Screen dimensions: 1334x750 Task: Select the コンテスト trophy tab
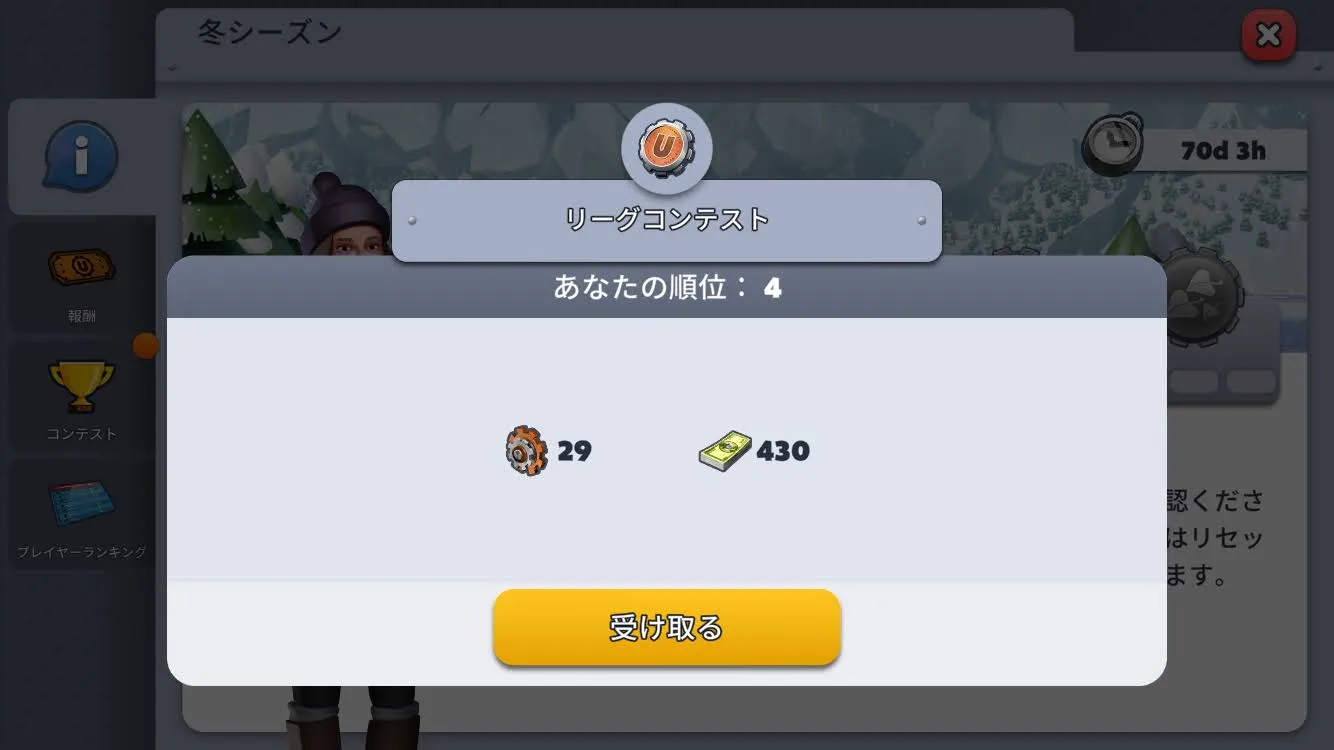(x=82, y=396)
